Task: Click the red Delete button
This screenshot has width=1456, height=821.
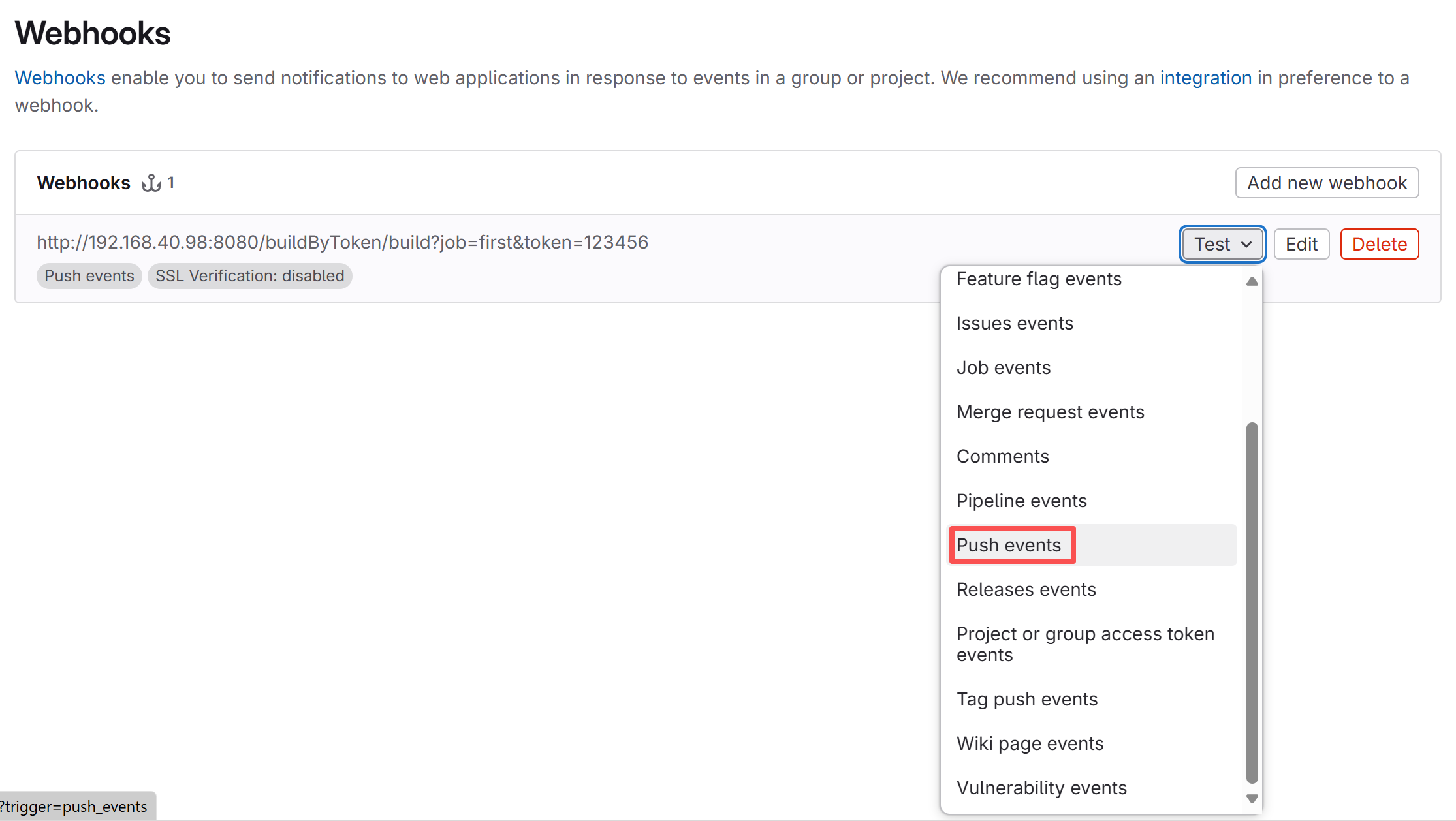Action: coord(1379,244)
